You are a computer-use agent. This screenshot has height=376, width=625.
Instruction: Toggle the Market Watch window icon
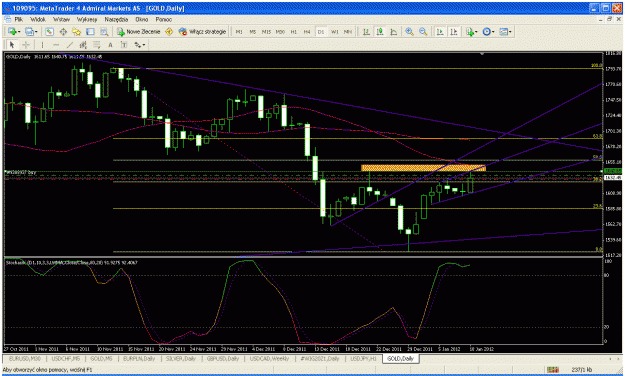(x=49, y=31)
